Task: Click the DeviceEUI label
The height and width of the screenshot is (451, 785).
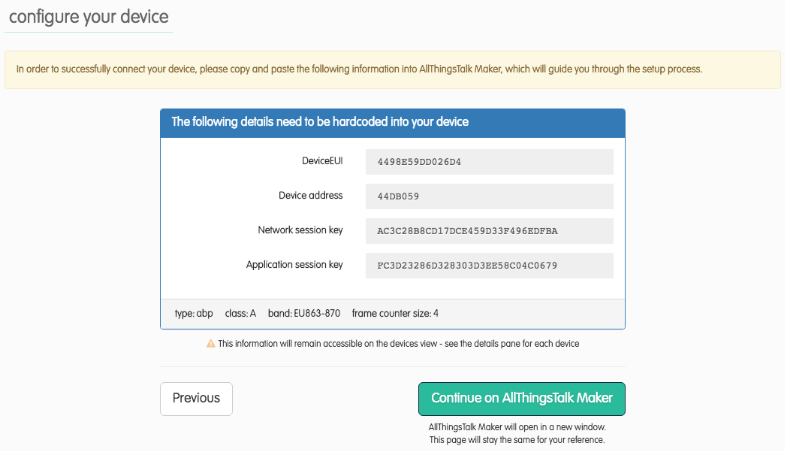Action: 322,161
